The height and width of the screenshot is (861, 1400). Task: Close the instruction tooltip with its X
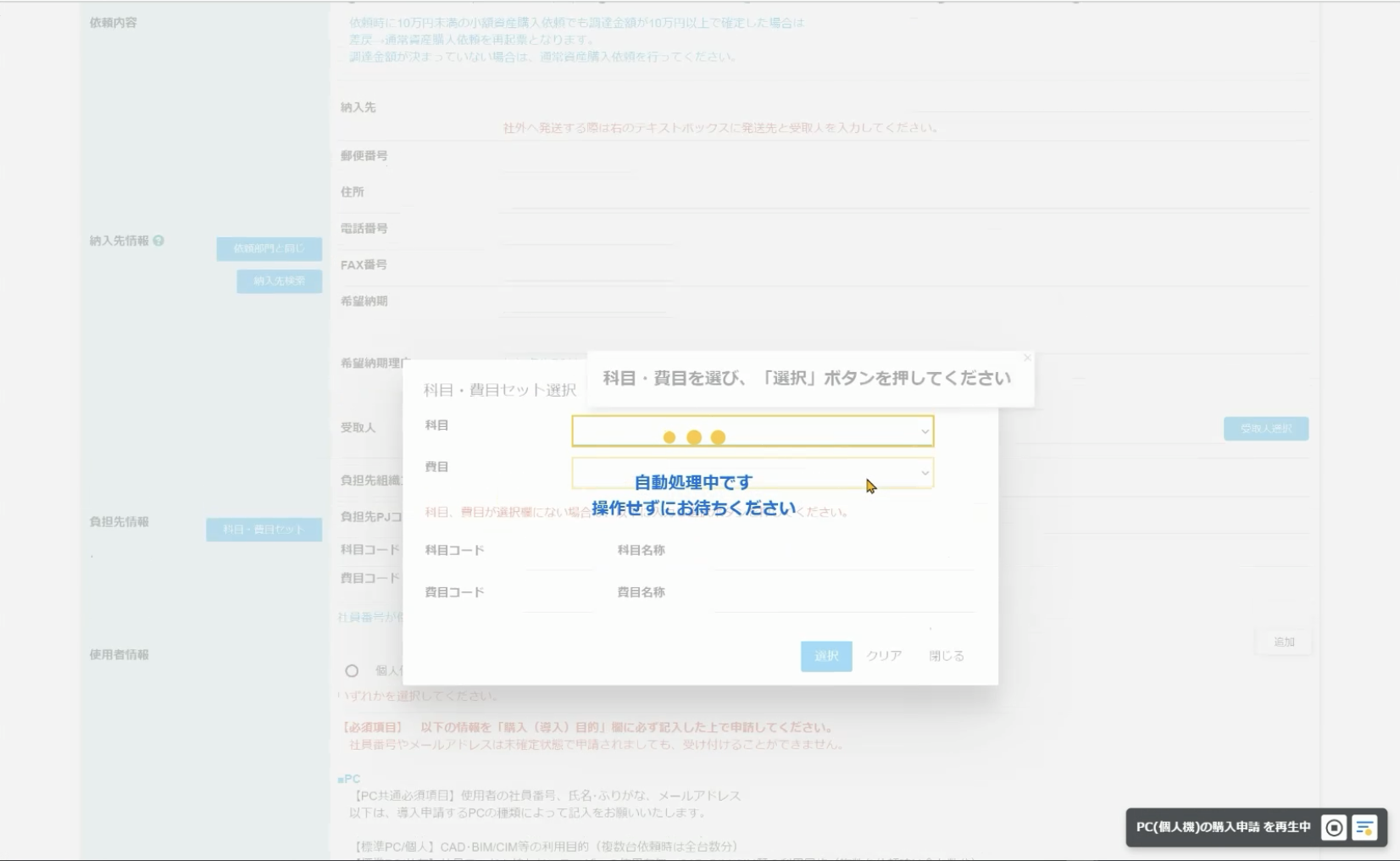(x=1027, y=358)
